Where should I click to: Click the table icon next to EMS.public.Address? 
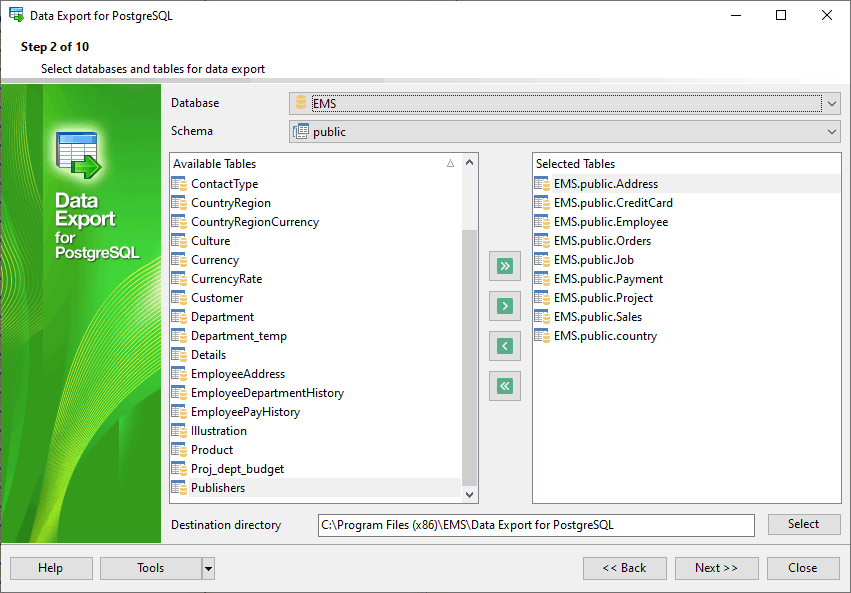pos(542,184)
